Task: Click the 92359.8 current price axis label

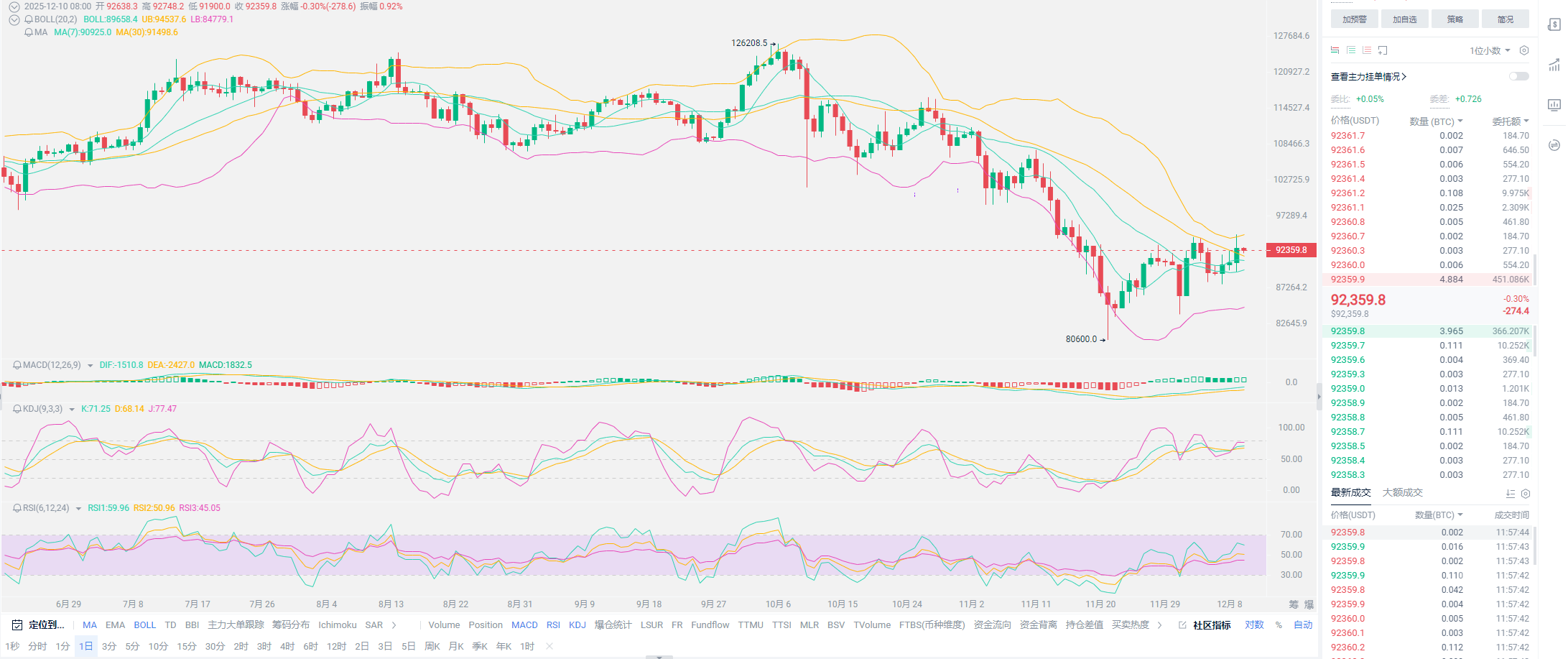Action: [1291, 250]
